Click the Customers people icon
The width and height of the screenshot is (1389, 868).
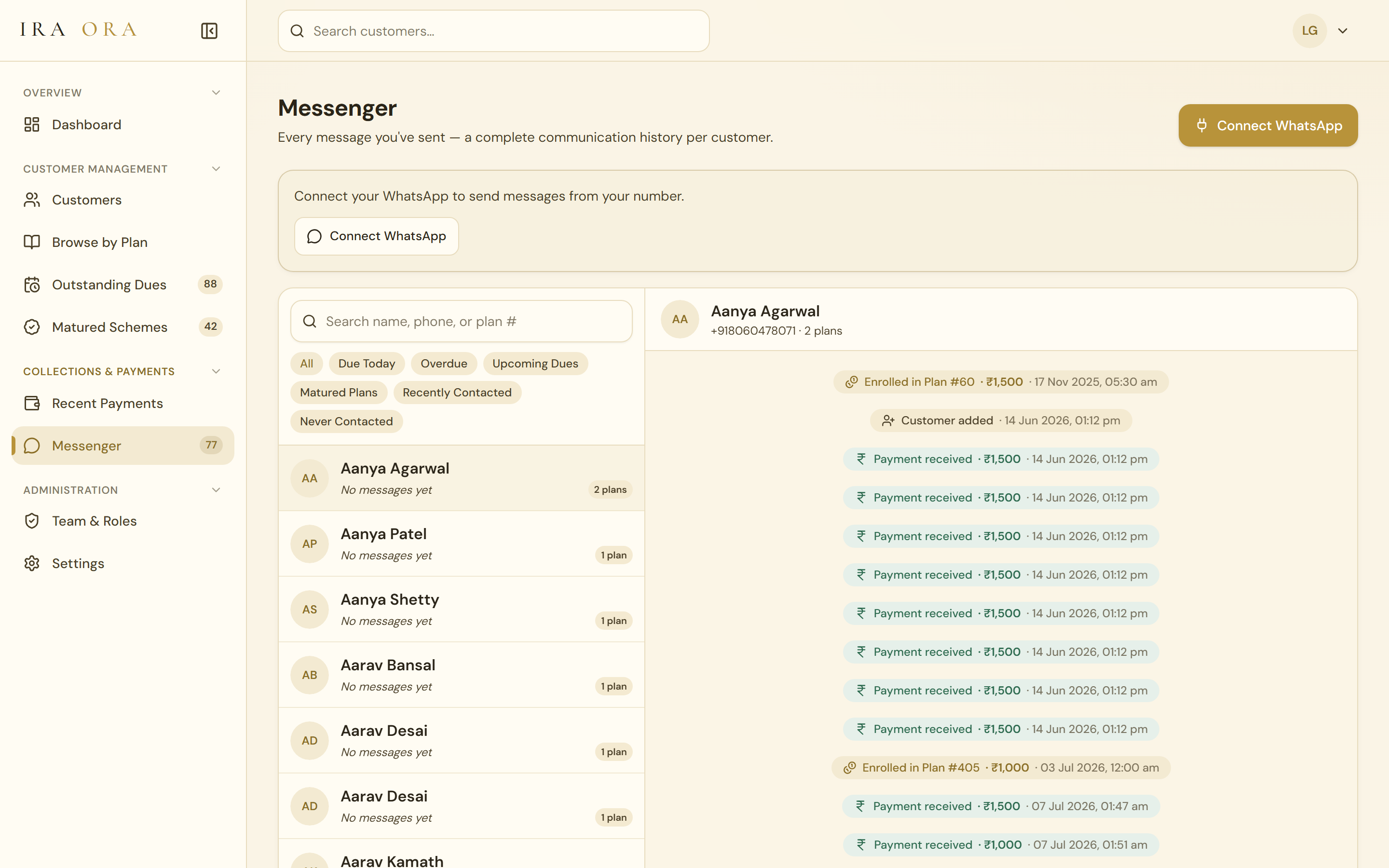31,200
